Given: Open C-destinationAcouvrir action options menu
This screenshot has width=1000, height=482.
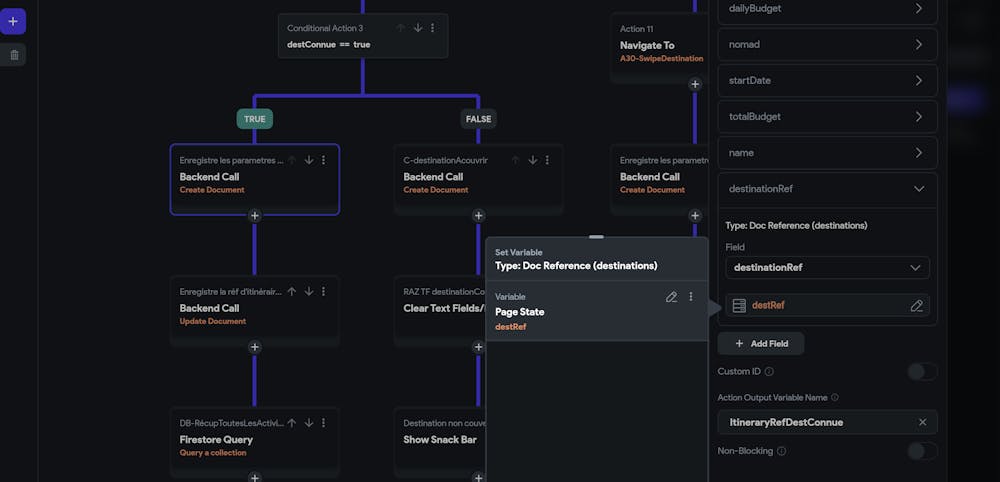Looking at the screenshot, I should [547, 160].
